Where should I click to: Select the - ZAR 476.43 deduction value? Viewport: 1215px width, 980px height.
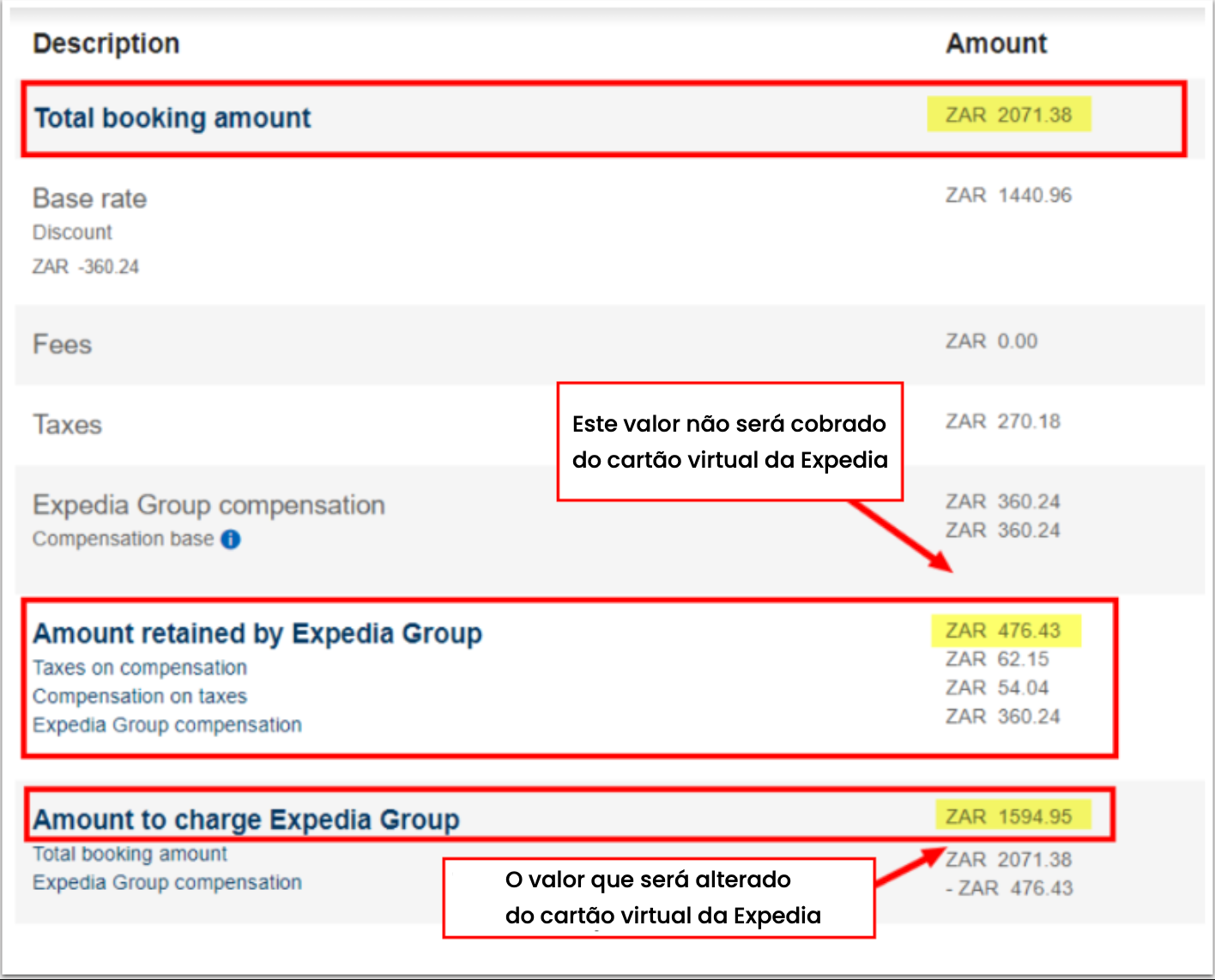click(1009, 888)
